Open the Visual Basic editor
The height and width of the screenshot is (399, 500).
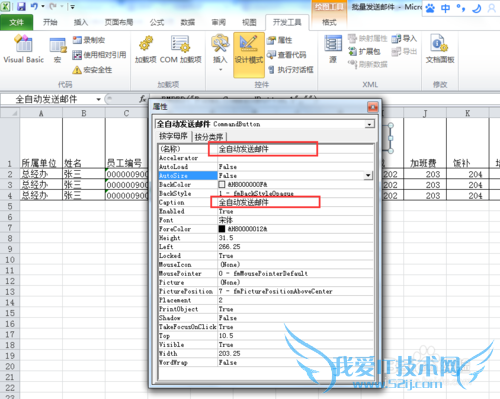(x=23, y=49)
